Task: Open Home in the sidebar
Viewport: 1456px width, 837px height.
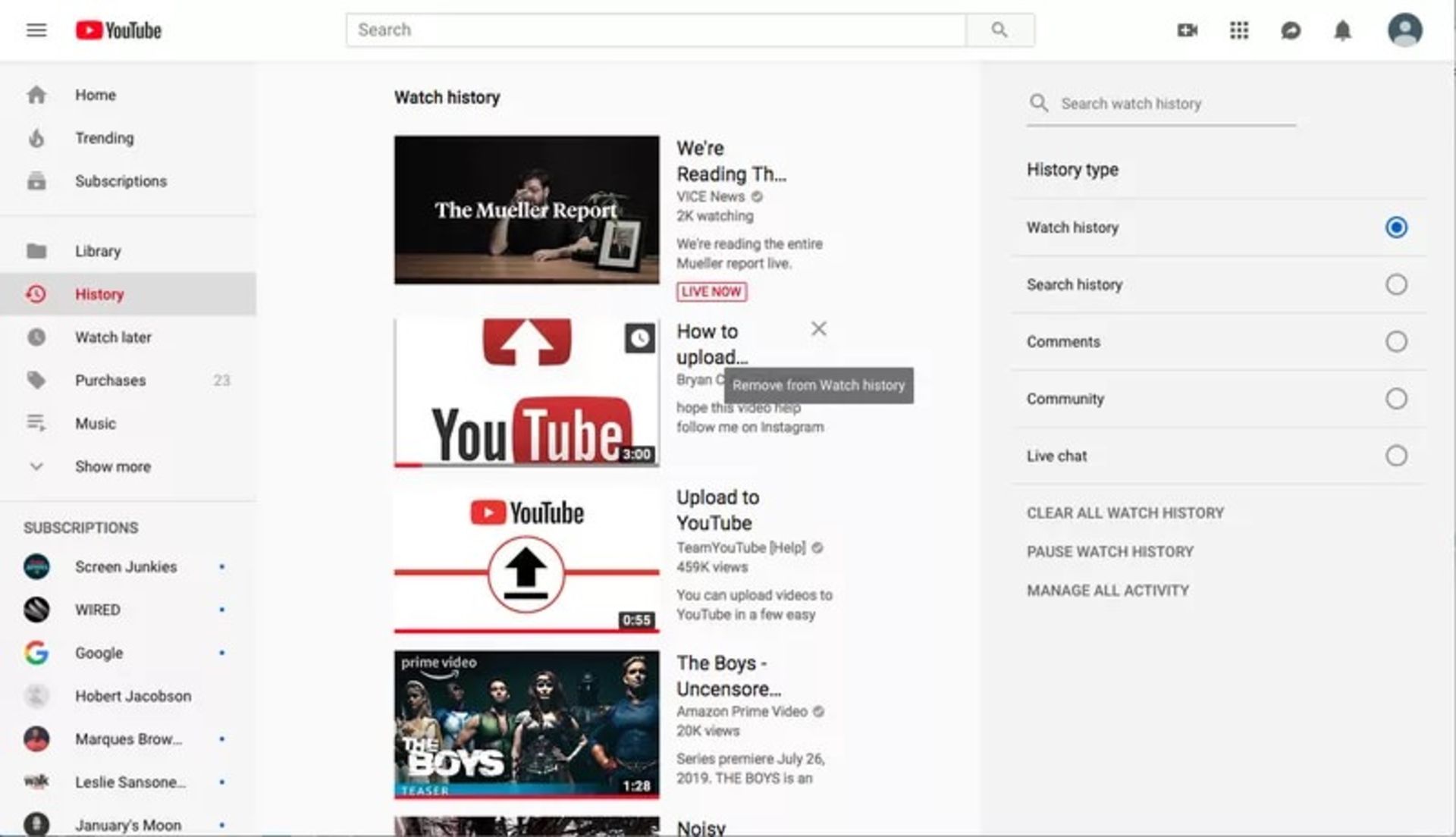Action: point(128,95)
